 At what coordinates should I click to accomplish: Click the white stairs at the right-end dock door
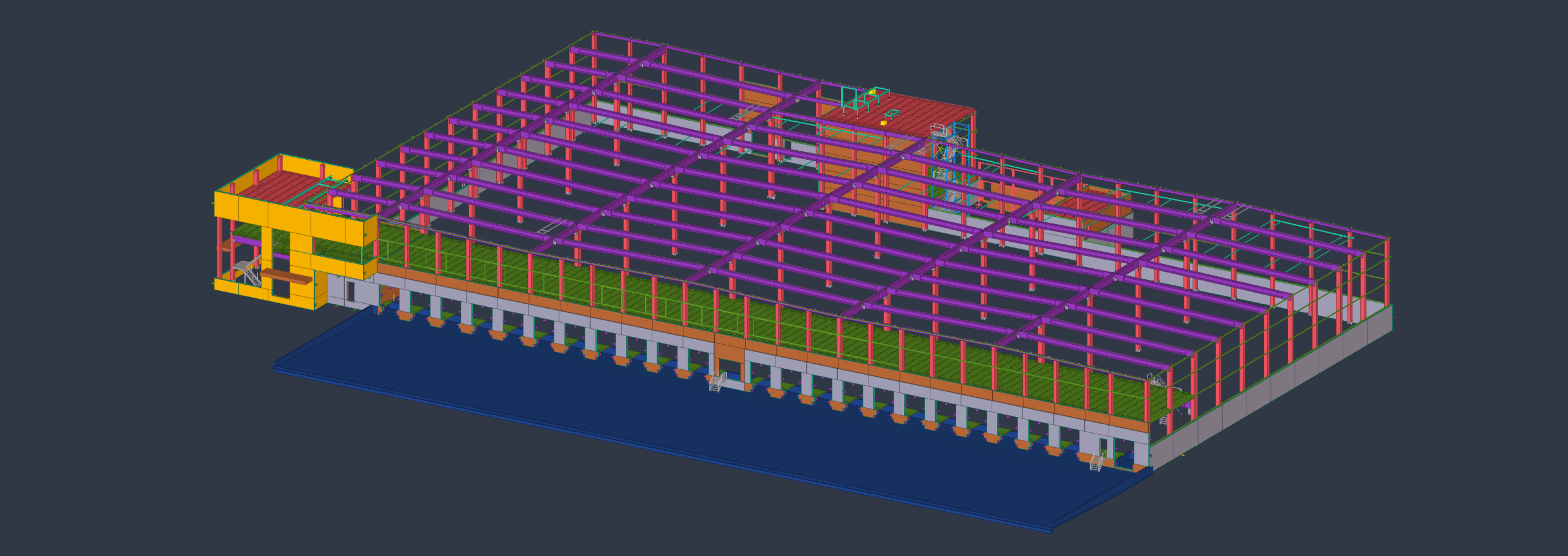1097,460
